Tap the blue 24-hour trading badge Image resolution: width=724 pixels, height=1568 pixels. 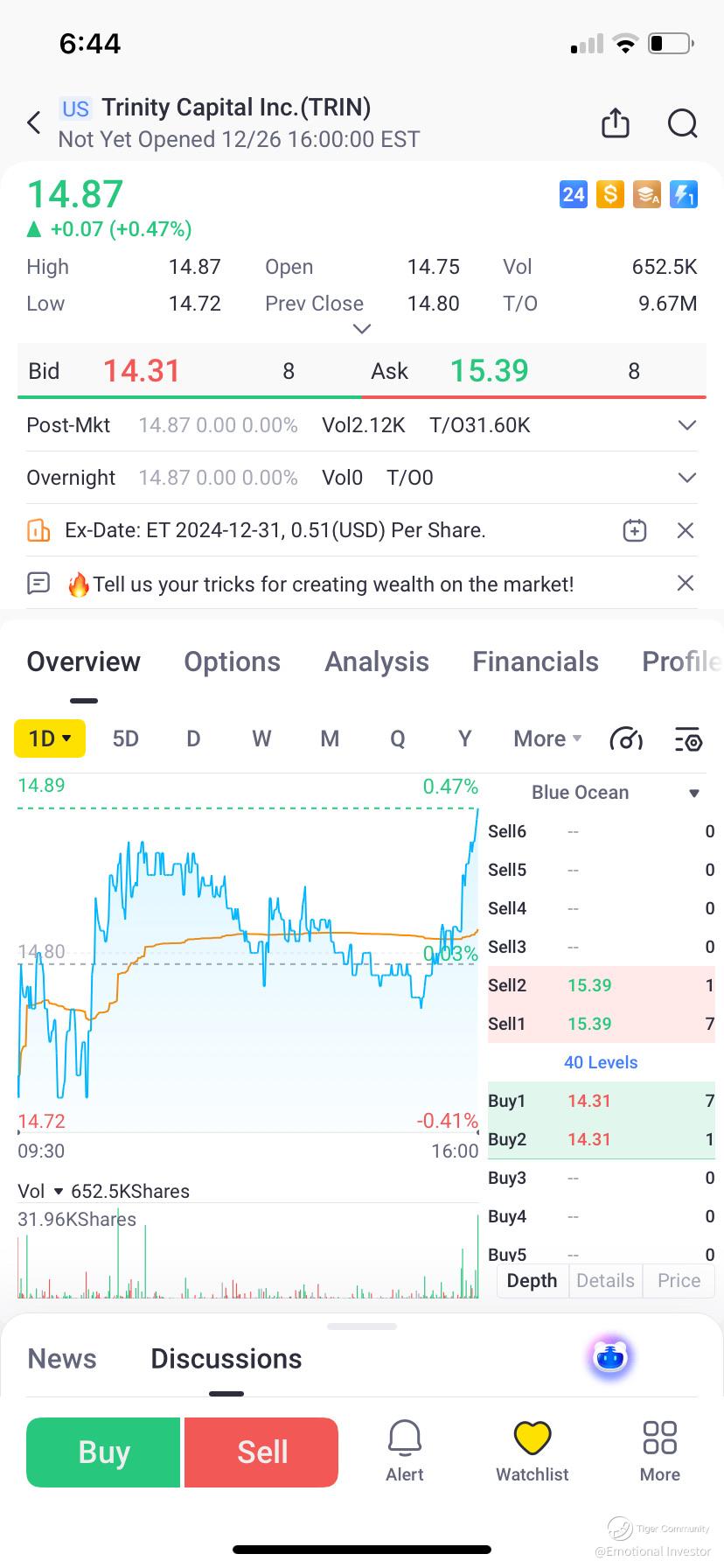pyautogui.click(x=573, y=194)
